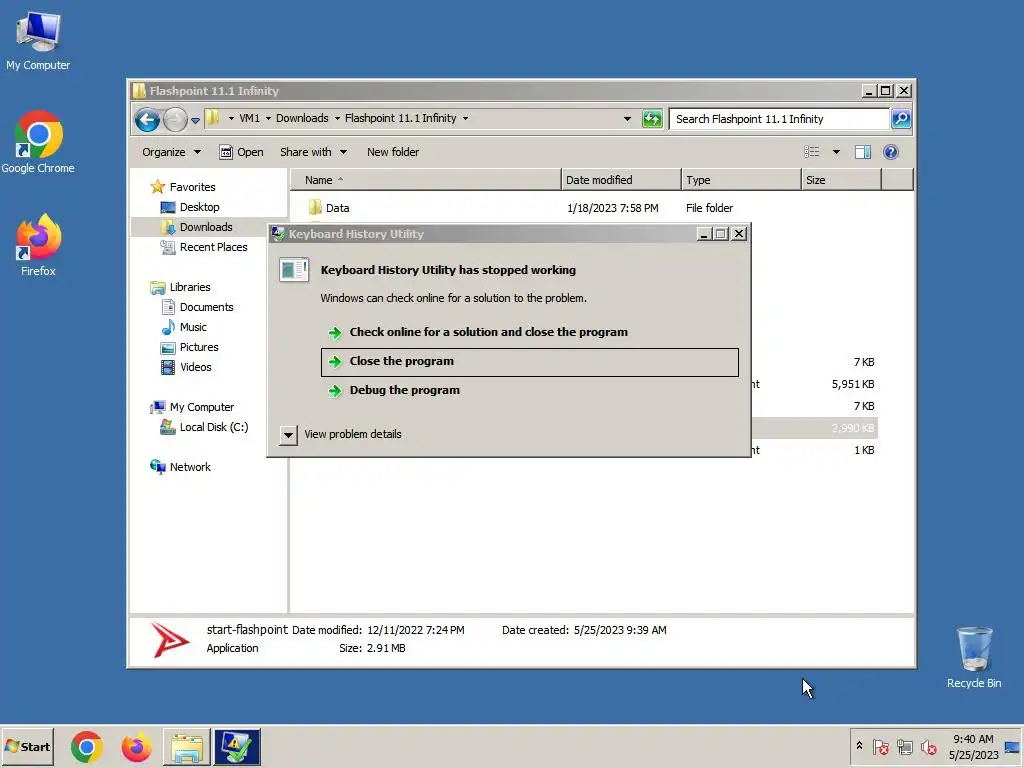The width and height of the screenshot is (1024, 768).
Task: Expand dropdown arrow after Flashpoint 11.1 Infinity breadcrumb
Action: click(x=466, y=119)
